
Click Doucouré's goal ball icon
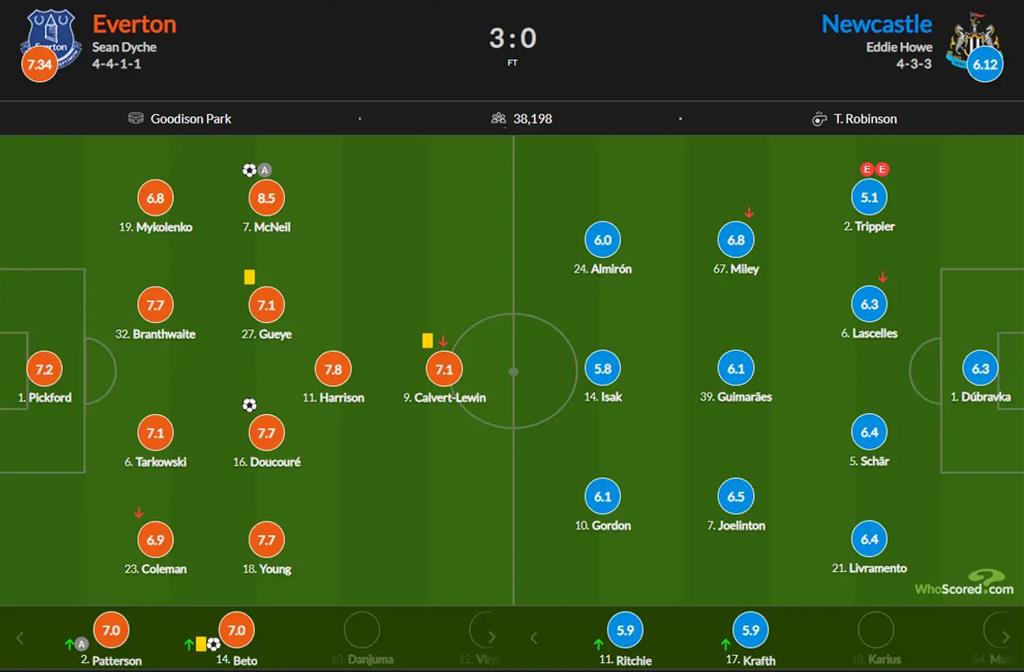coord(249,405)
